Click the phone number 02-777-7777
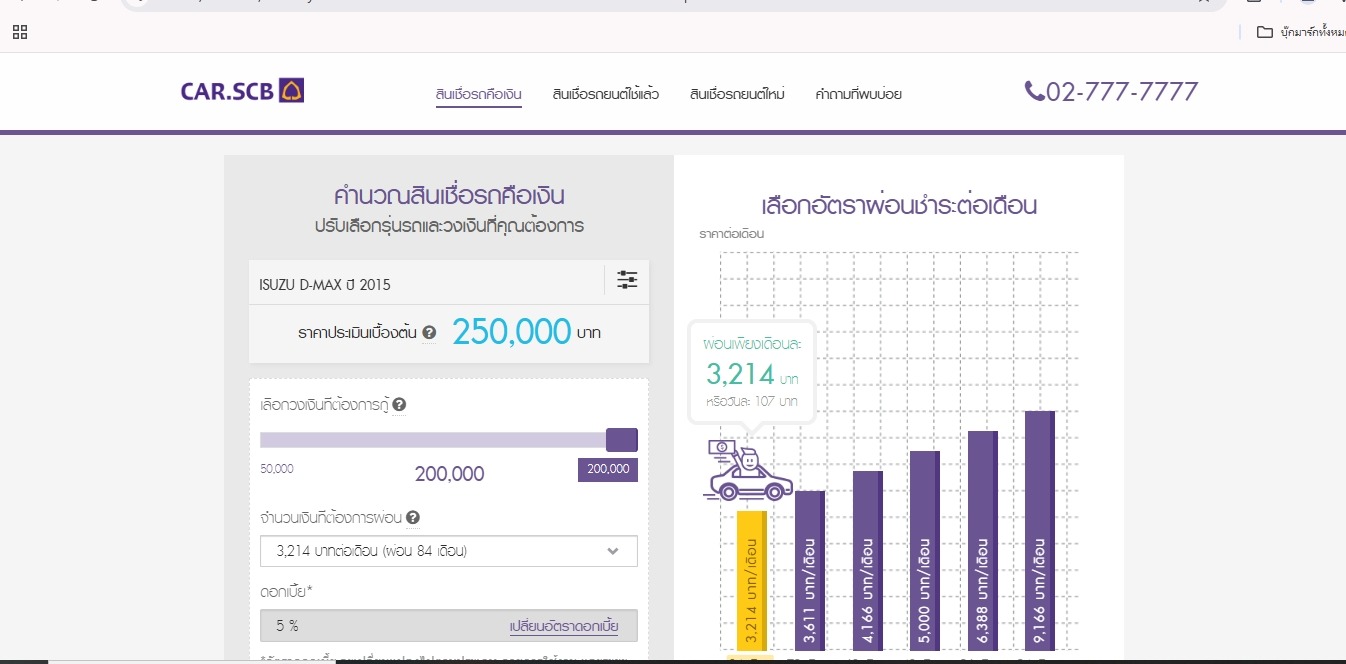1346x664 pixels. coord(1122,92)
